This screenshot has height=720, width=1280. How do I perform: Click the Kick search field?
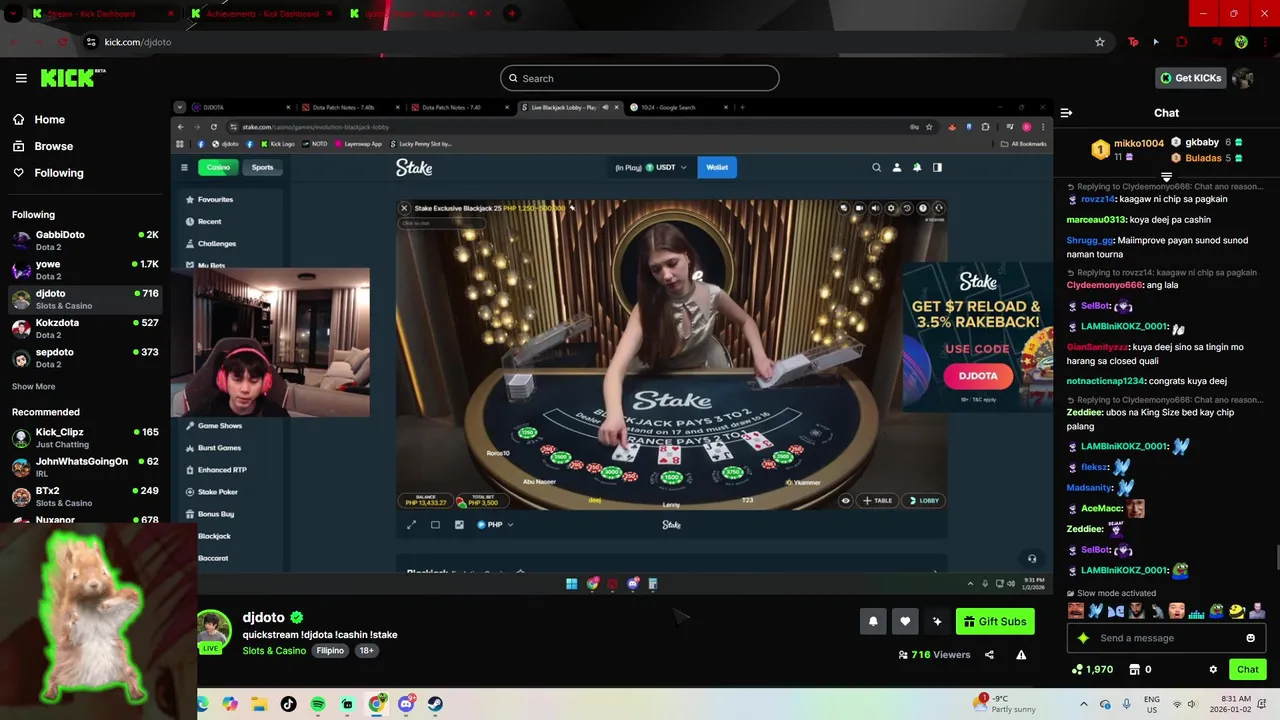pyautogui.click(x=640, y=78)
